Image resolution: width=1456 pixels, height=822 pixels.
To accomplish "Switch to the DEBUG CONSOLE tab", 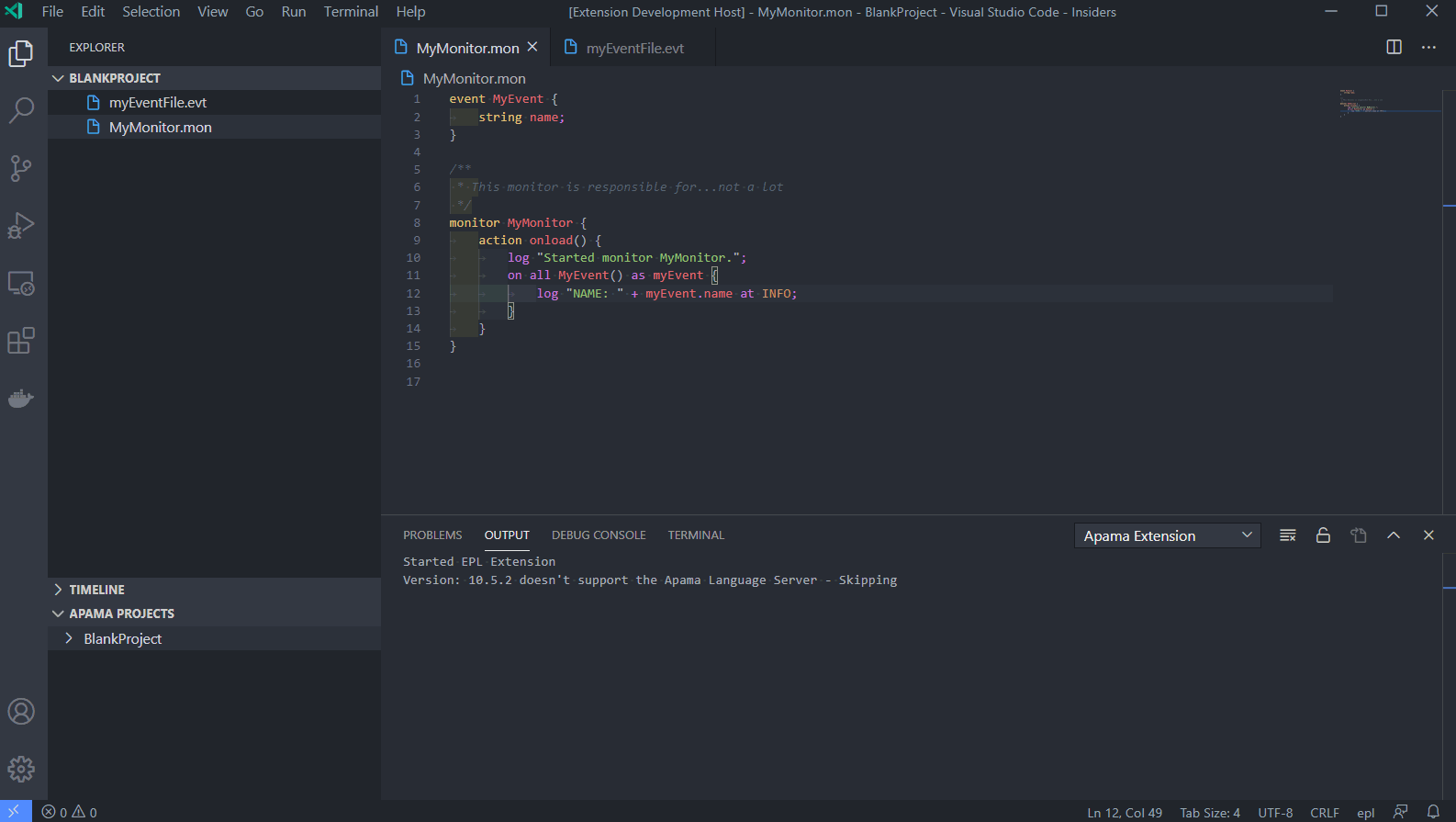I will tap(599, 535).
